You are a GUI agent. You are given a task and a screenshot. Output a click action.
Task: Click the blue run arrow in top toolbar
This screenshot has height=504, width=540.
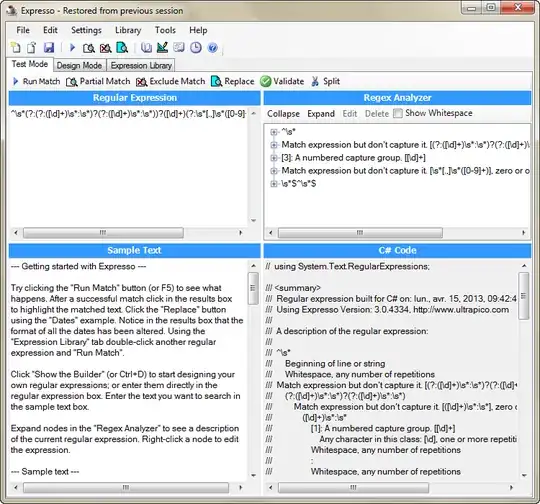(72, 48)
